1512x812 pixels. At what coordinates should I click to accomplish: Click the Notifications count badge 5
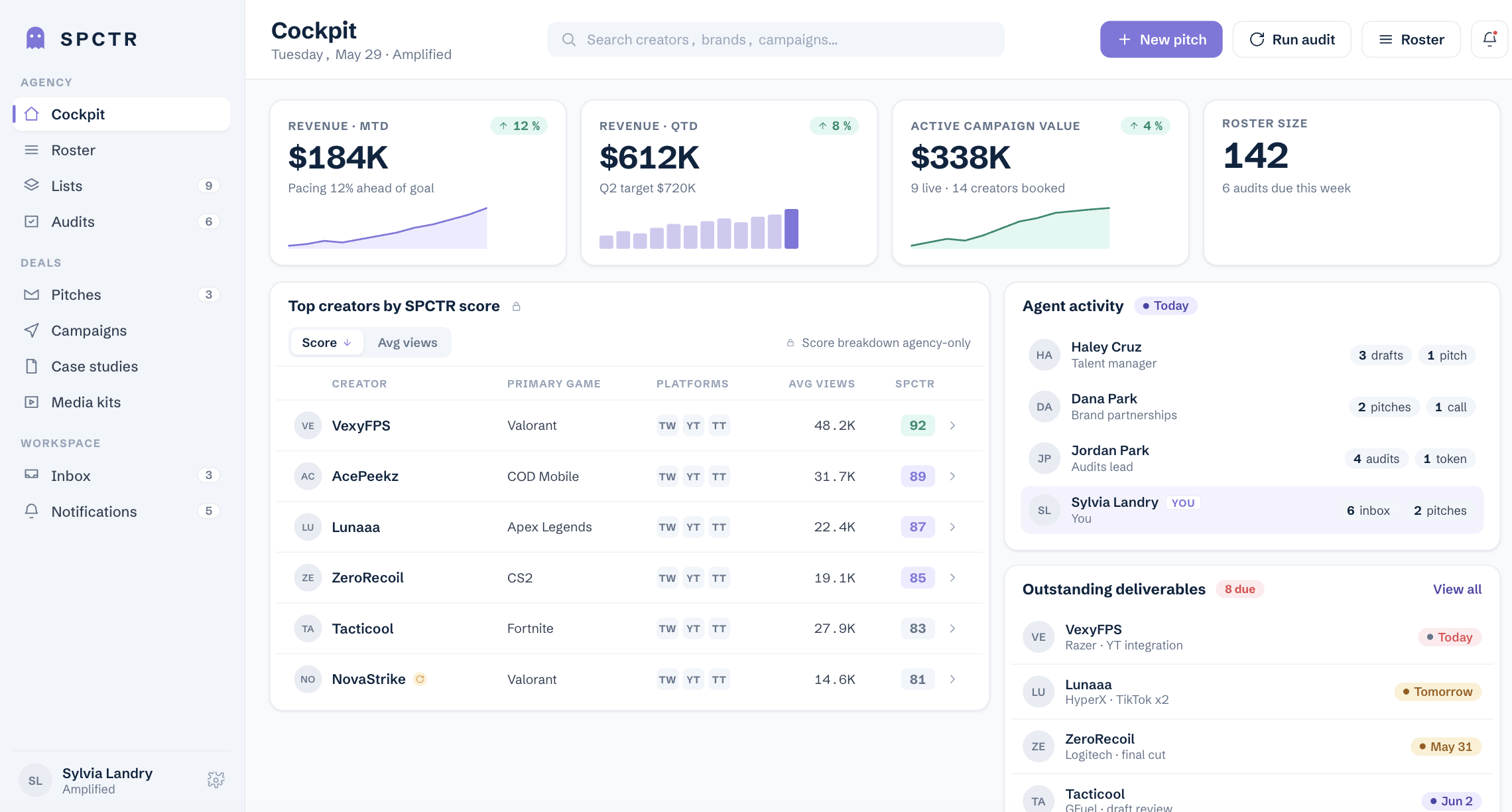(x=209, y=511)
